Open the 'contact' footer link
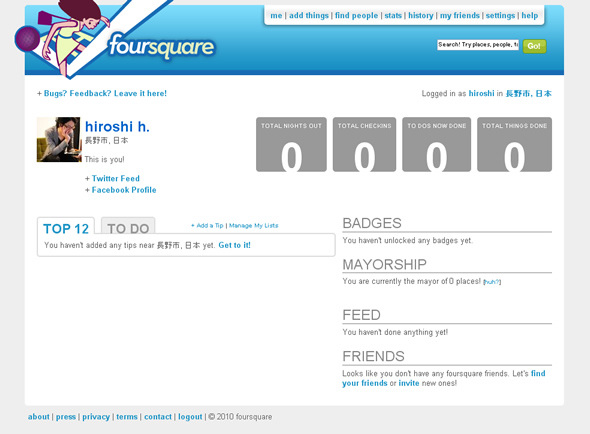Screen dimensions: 590x434 tap(158, 417)
